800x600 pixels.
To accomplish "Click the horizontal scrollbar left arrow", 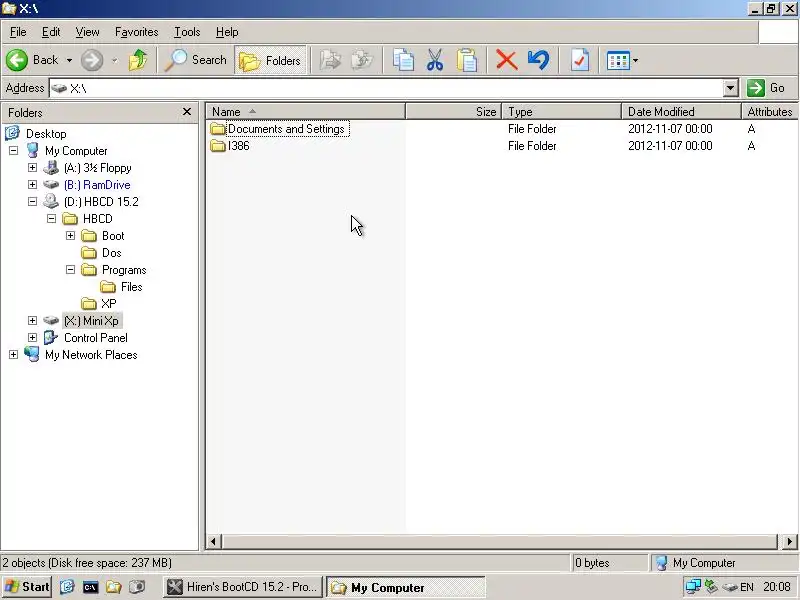I will tap(213, 541).
